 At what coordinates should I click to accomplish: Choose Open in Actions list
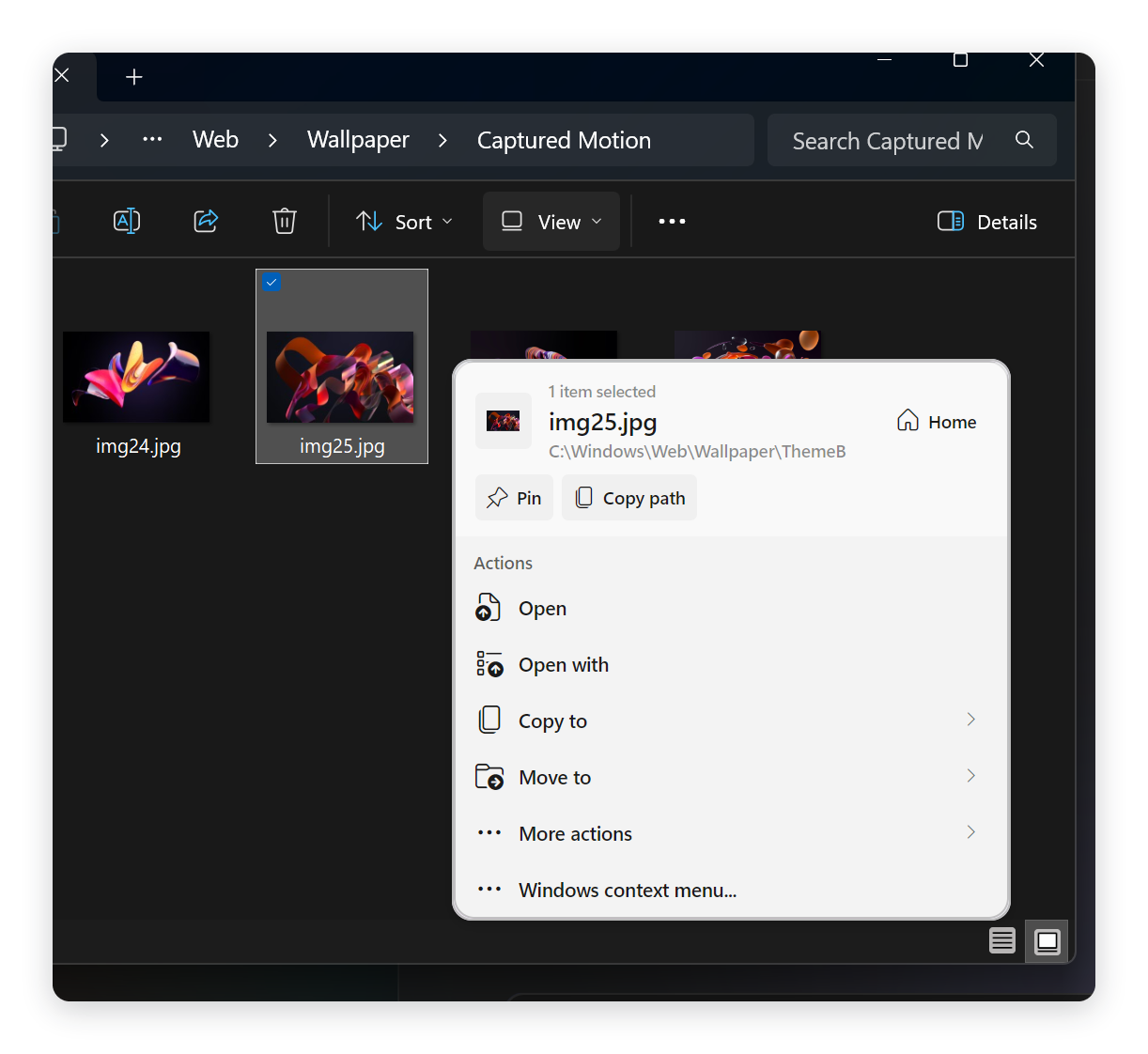(x=731, y=609)
